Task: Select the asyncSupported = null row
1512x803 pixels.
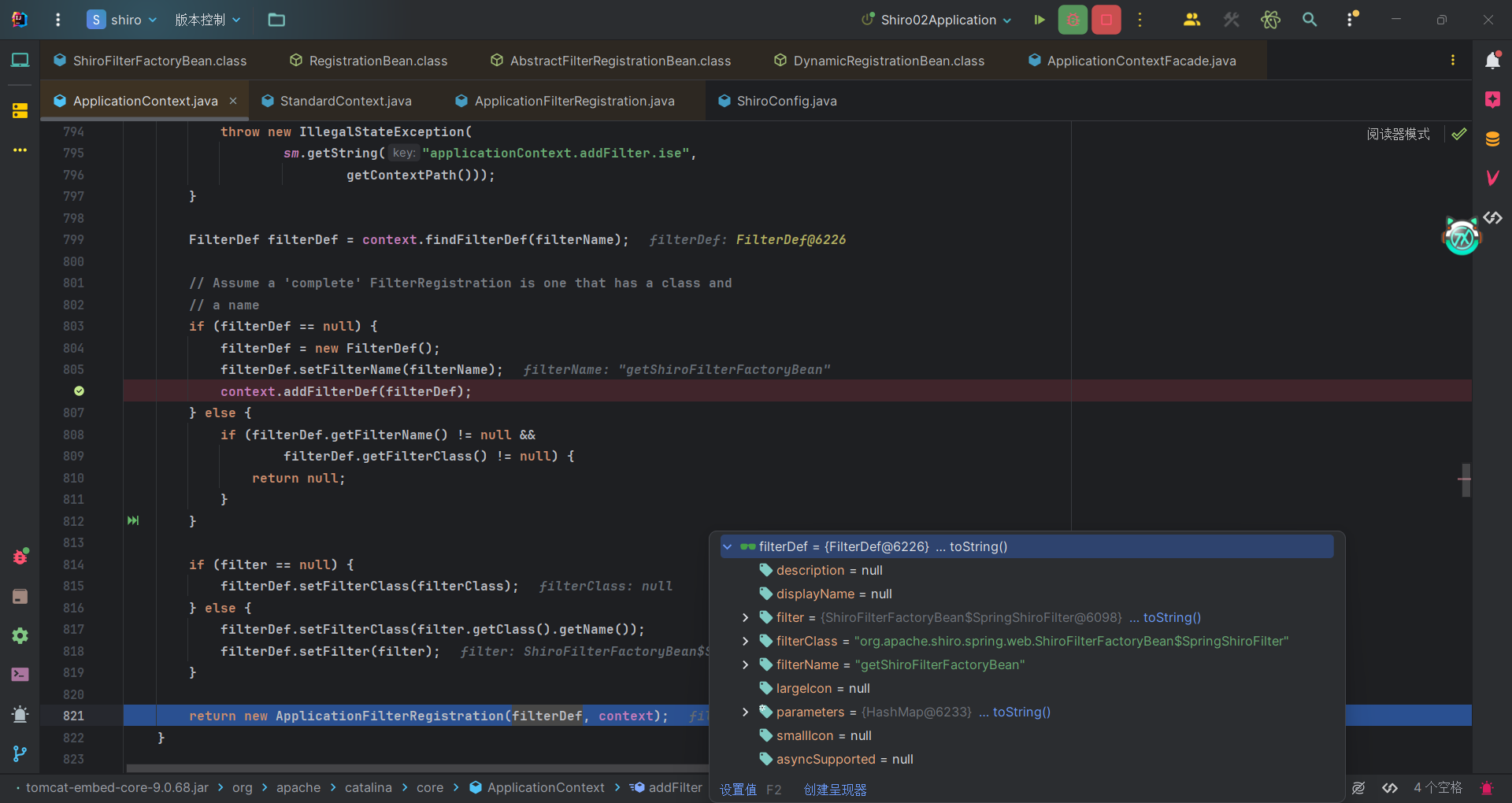Action: (x=1027, y=759)
